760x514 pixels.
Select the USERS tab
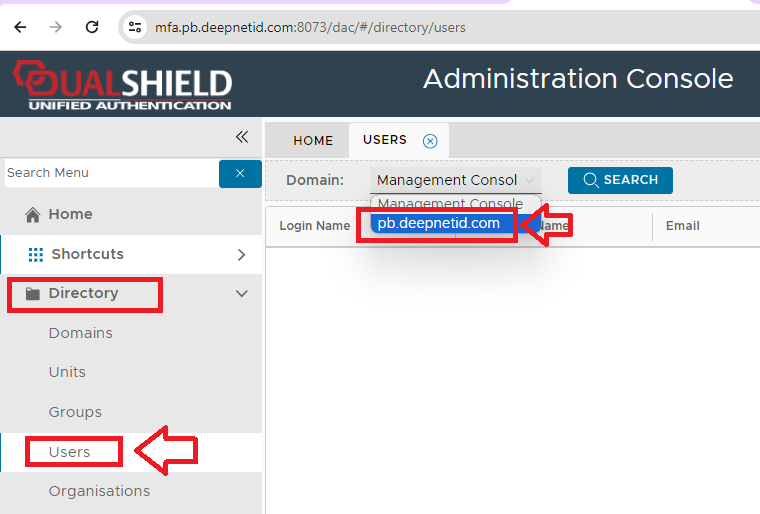[x=385, y=140]
